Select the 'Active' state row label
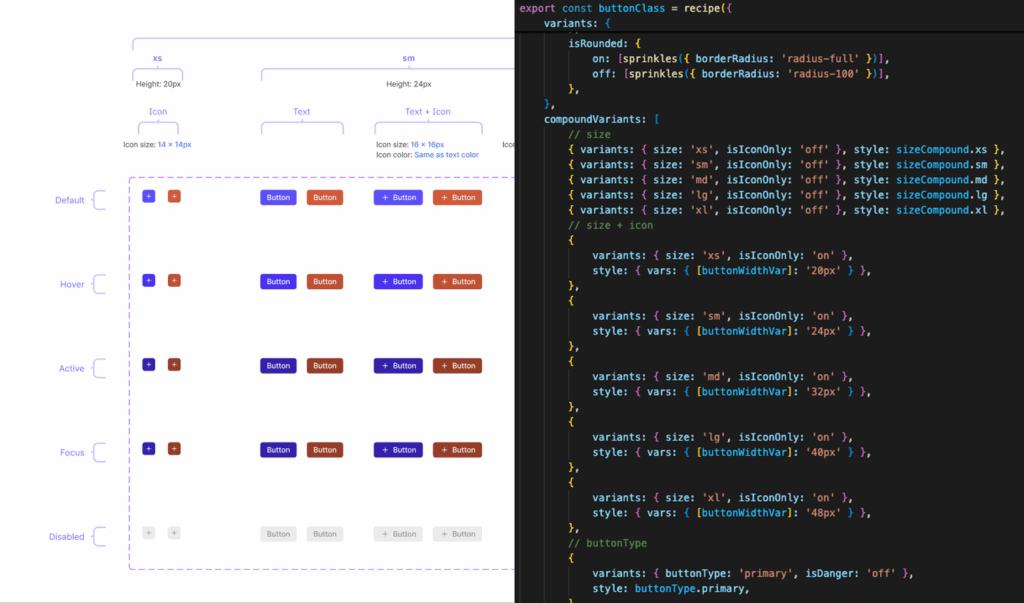The image size is (1024, 603). click(x=72, y=368)
